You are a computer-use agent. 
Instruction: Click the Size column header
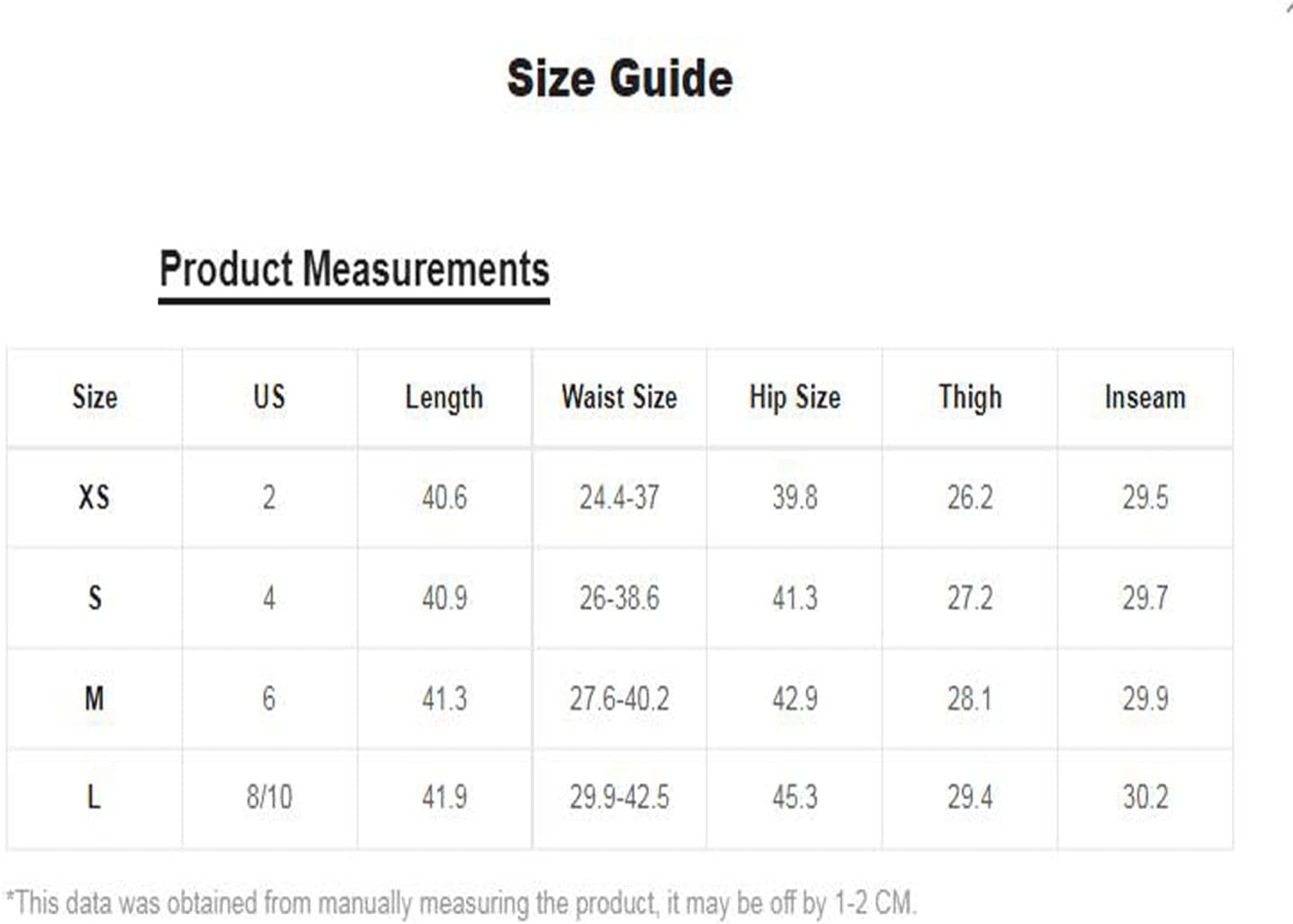click(94, 398)
